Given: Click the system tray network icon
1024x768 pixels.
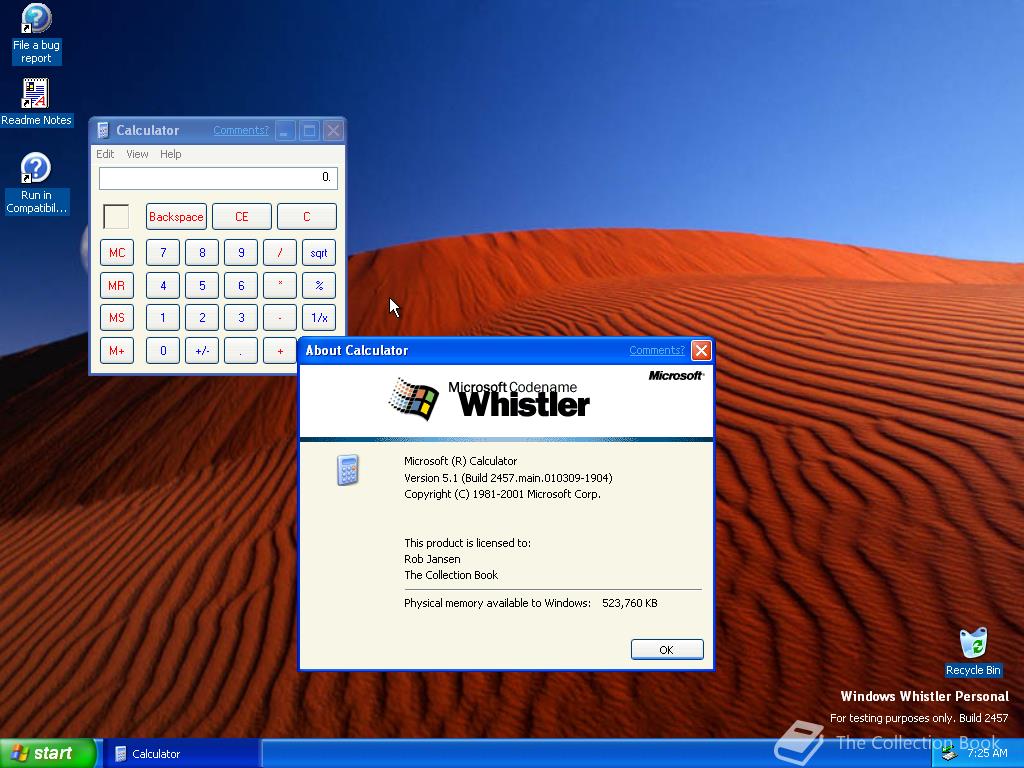Looking at the screenshot, I should pos(950,754).
